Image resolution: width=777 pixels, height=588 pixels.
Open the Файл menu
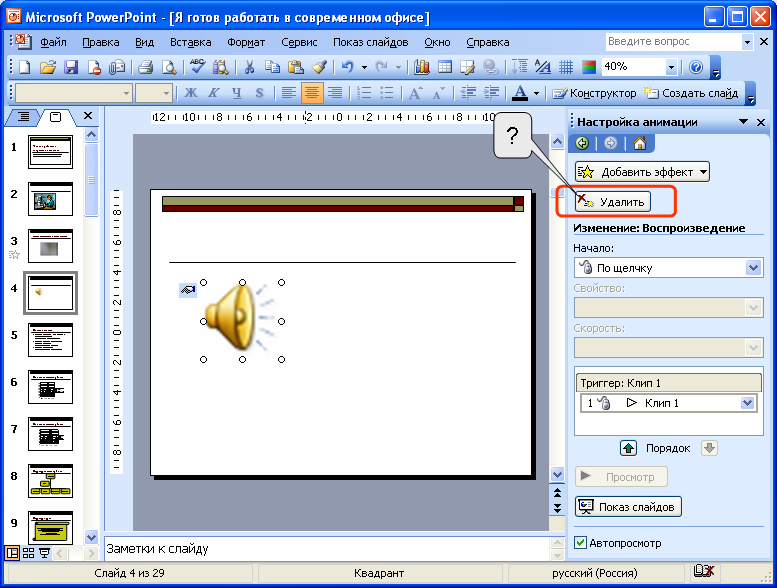point(53,42)
